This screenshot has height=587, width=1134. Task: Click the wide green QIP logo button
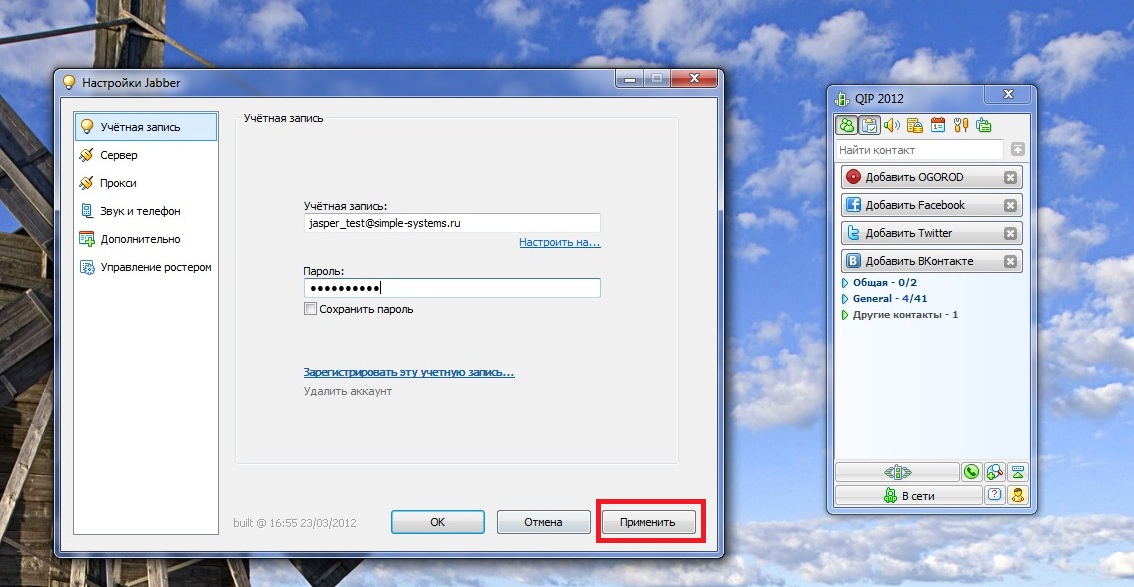(x=897, y=472)
